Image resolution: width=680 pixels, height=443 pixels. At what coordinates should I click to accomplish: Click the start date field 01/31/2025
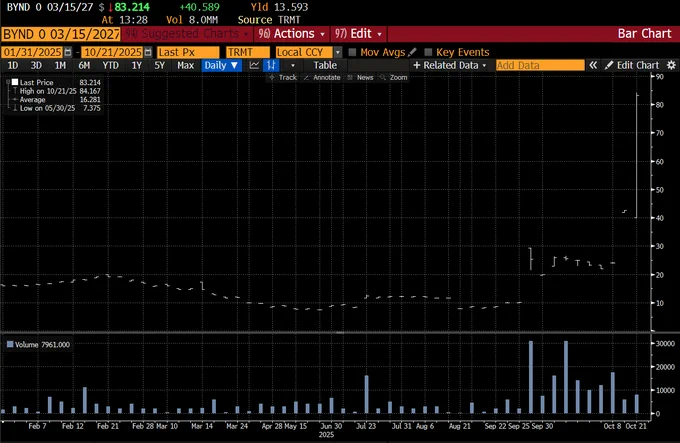[x=32, y=52]
